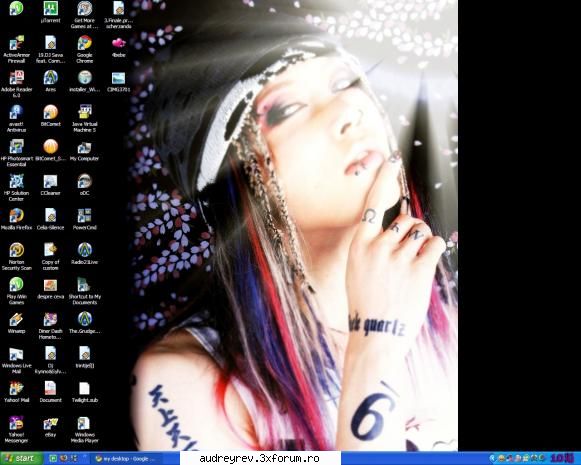Select the Adobe Reader 6.0 icon
The height and width of the screenshot is (465, 581).
(x=16, y=84)
